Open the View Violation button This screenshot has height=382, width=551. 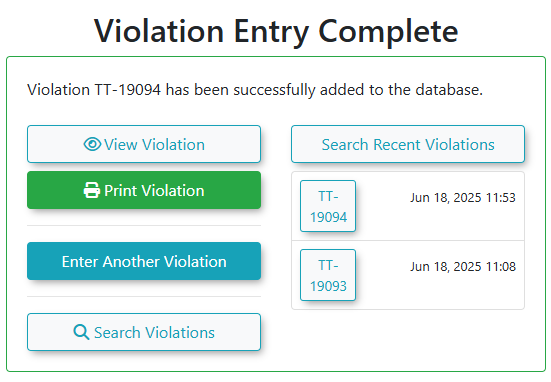tap(144, 144)
